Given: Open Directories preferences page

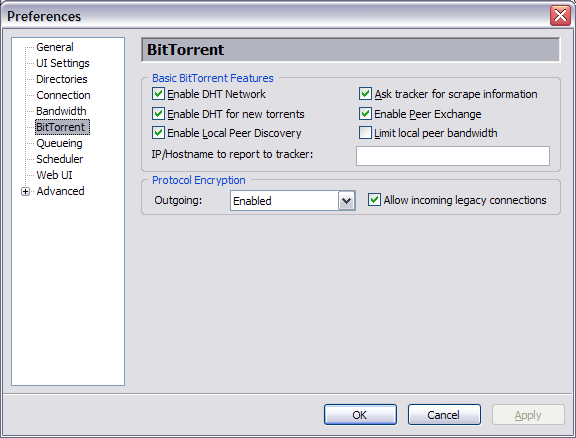Looking at the screenshot, I should coord(62,79).
